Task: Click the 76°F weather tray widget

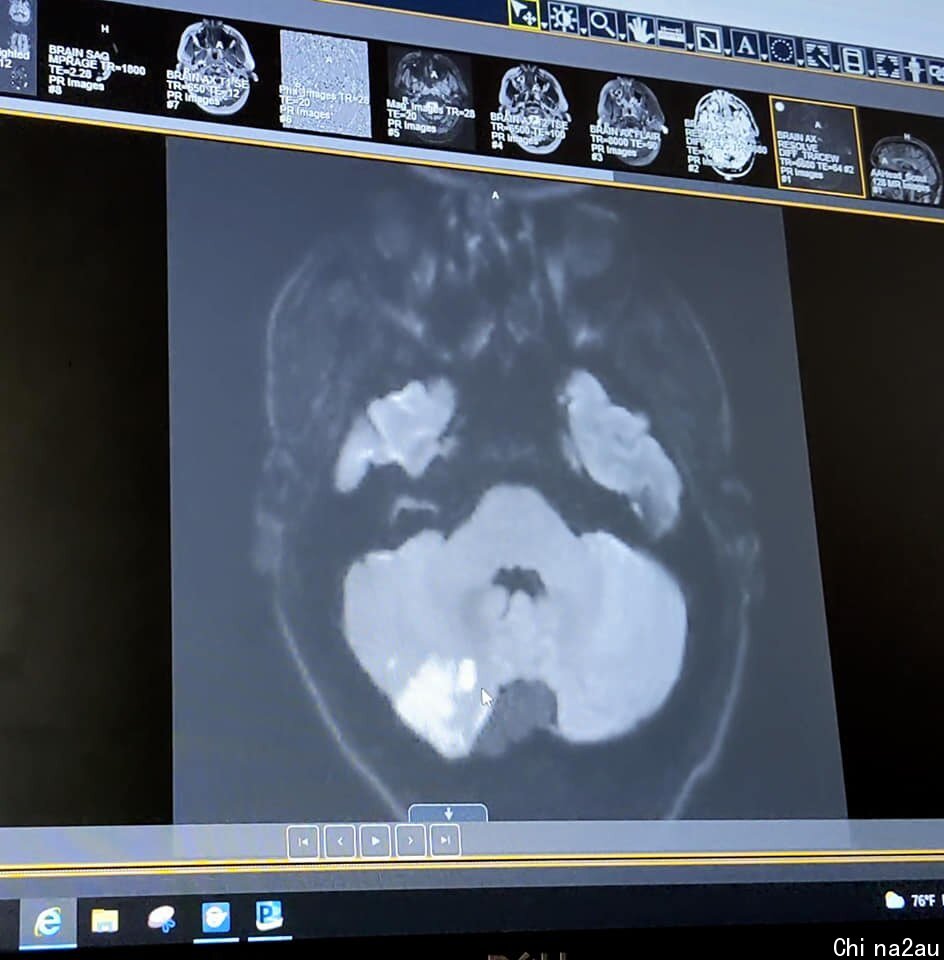Action: coord(912,901)
